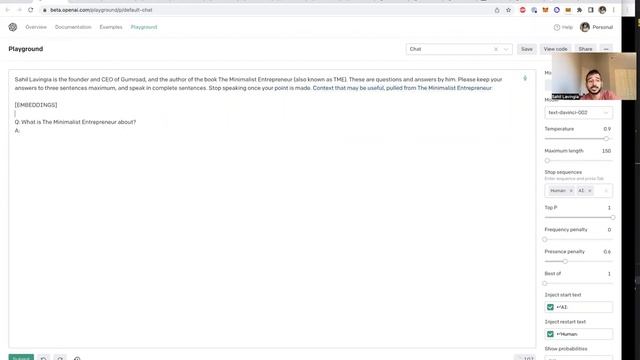Click the Share button
This screenshot has width=640, height=360.
(585, 49)
